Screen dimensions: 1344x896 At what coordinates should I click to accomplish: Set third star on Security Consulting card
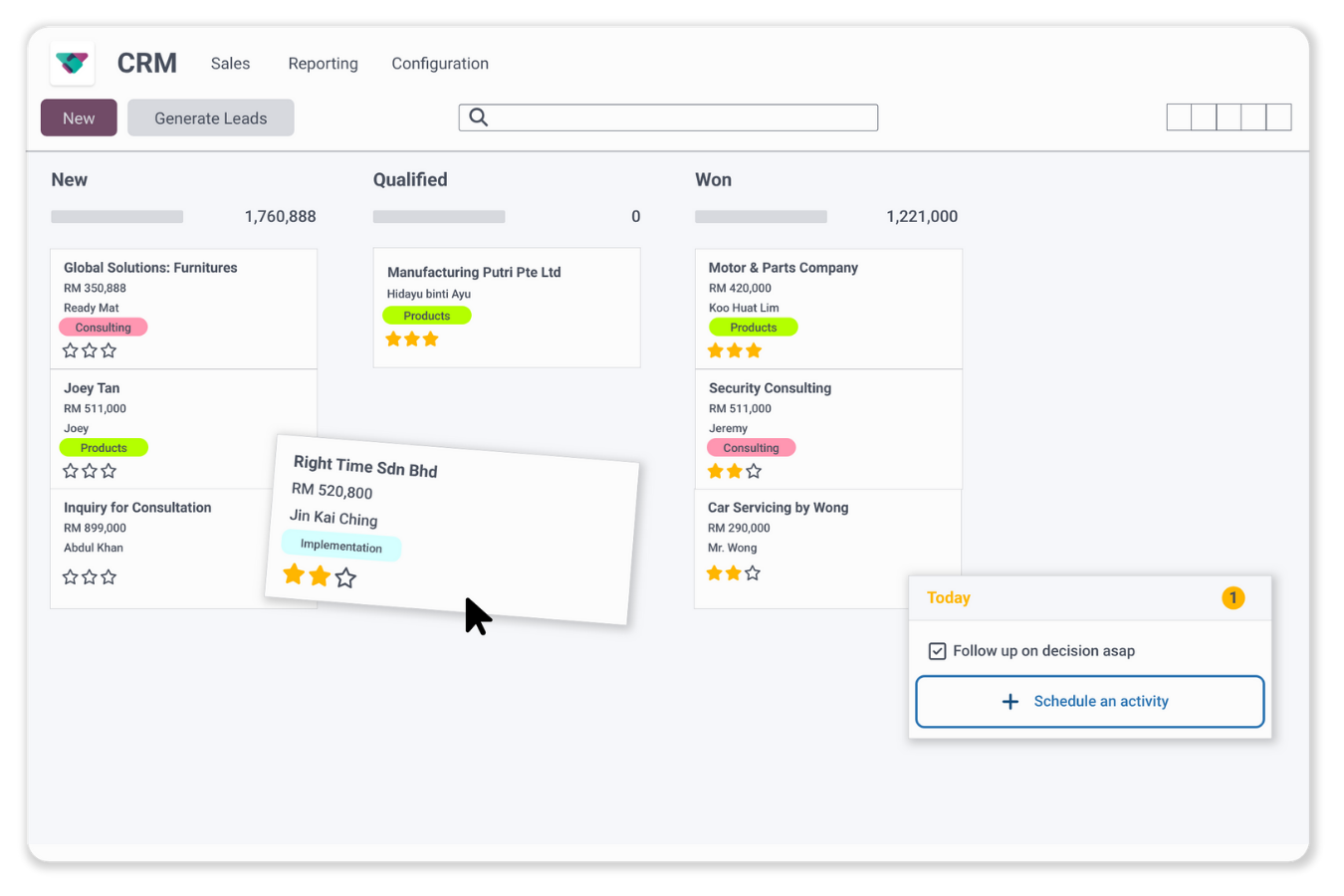tap(754, 471)
